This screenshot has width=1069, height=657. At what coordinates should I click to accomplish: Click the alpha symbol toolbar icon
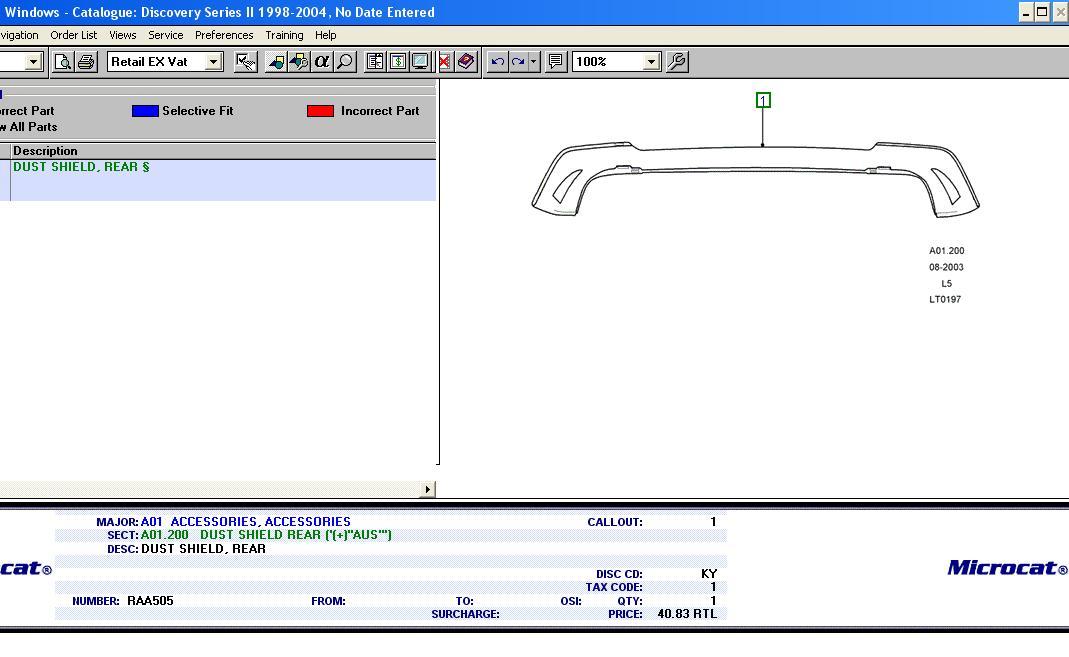[322, 62]
